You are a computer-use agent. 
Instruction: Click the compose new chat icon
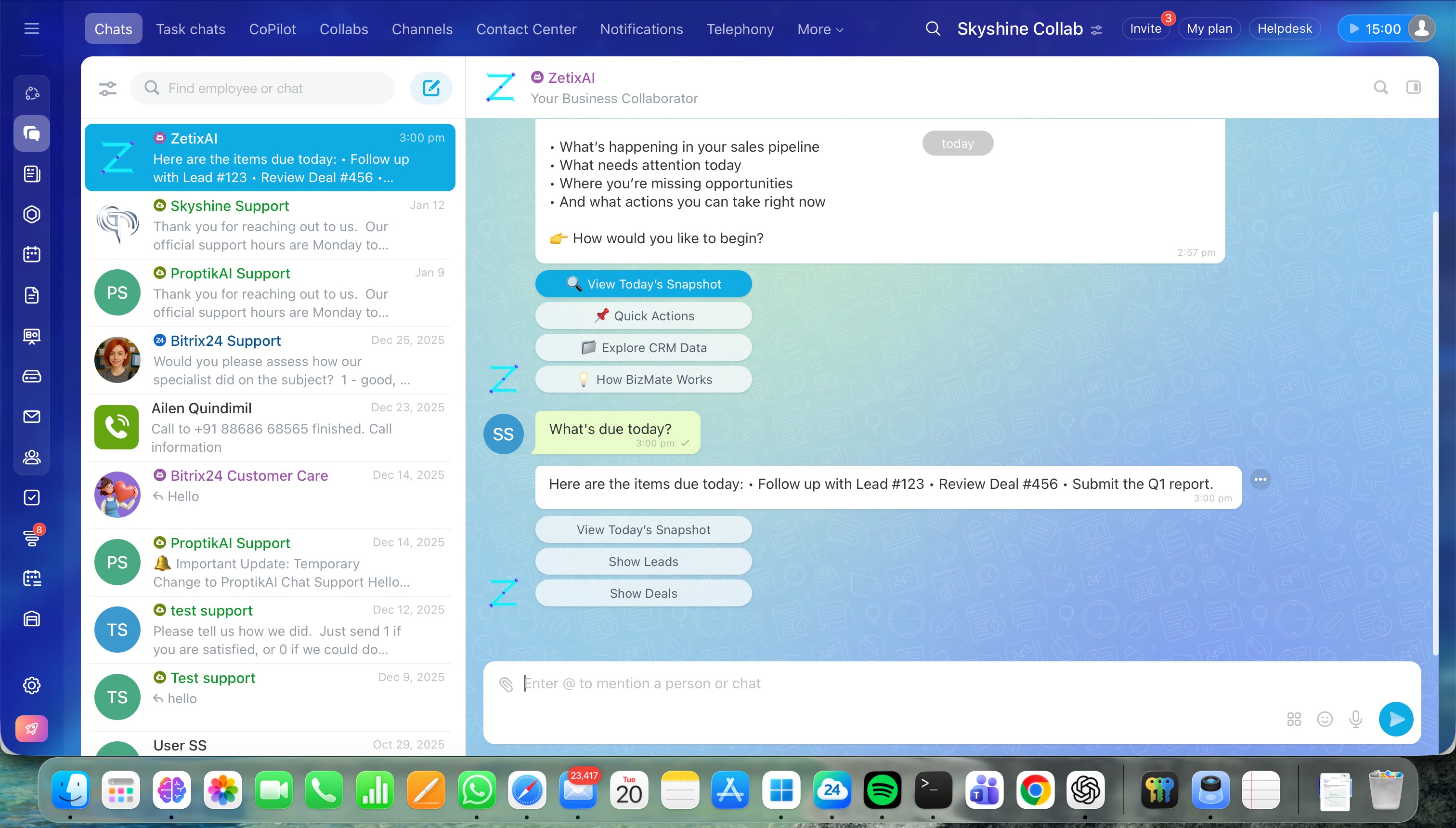pyautogui.click(x=431, y=88)
